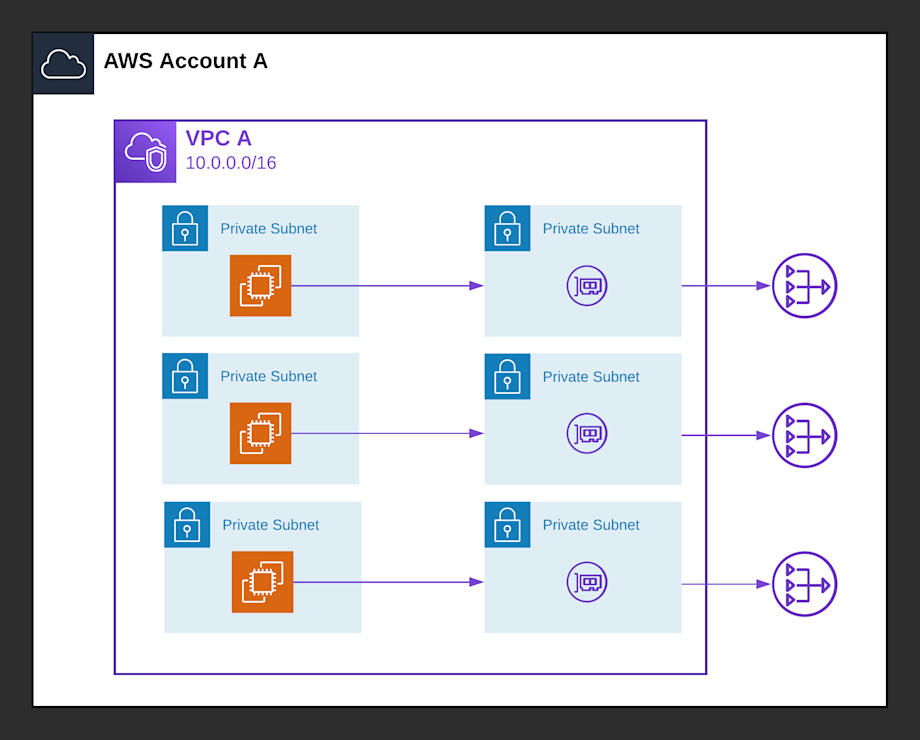The width and height of the screenshot is (920, 740).
Task: Click the Private Subnet label in top-left subnet
Action: click(269, 229)
